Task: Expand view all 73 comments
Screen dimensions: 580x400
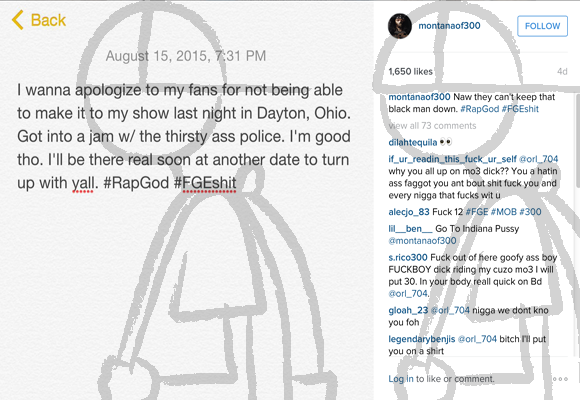Action: coord(432,126)
